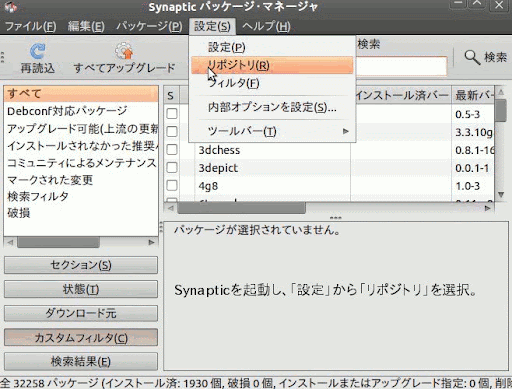Click package list vertical scrollbar up arrow

pos(501,92)
